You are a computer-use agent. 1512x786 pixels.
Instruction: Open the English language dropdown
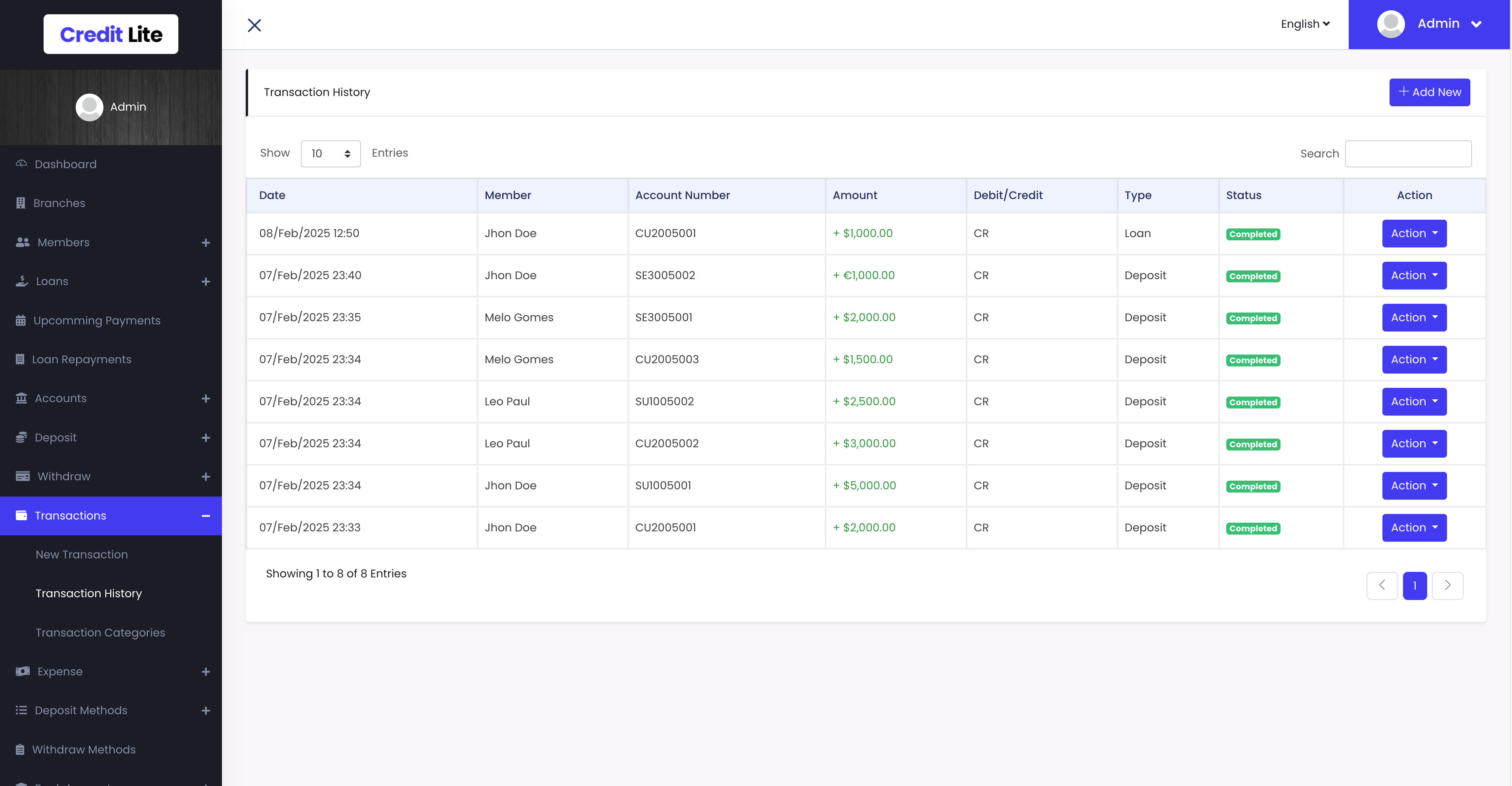1305,24
